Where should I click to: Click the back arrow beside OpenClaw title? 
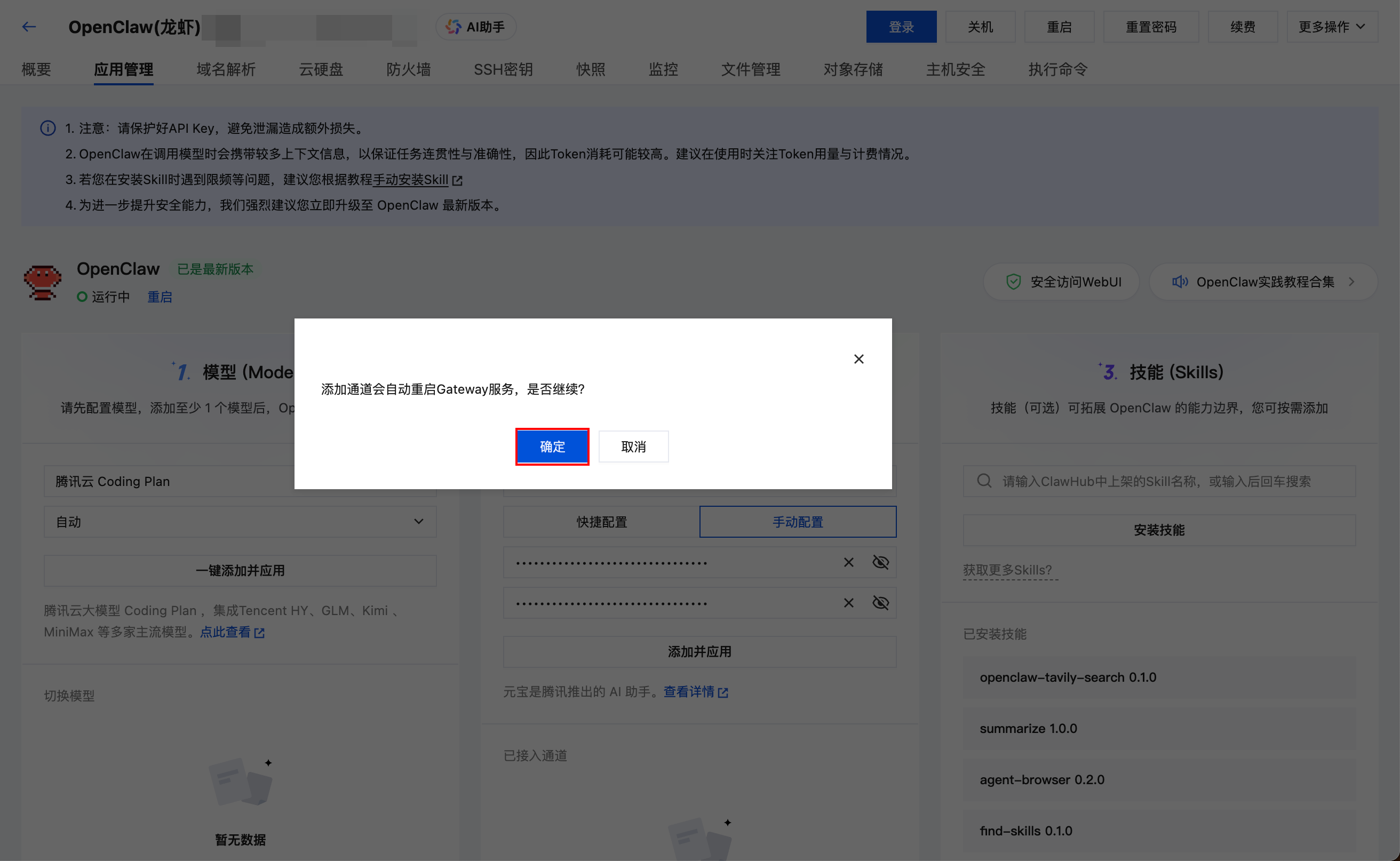[29, 26]
